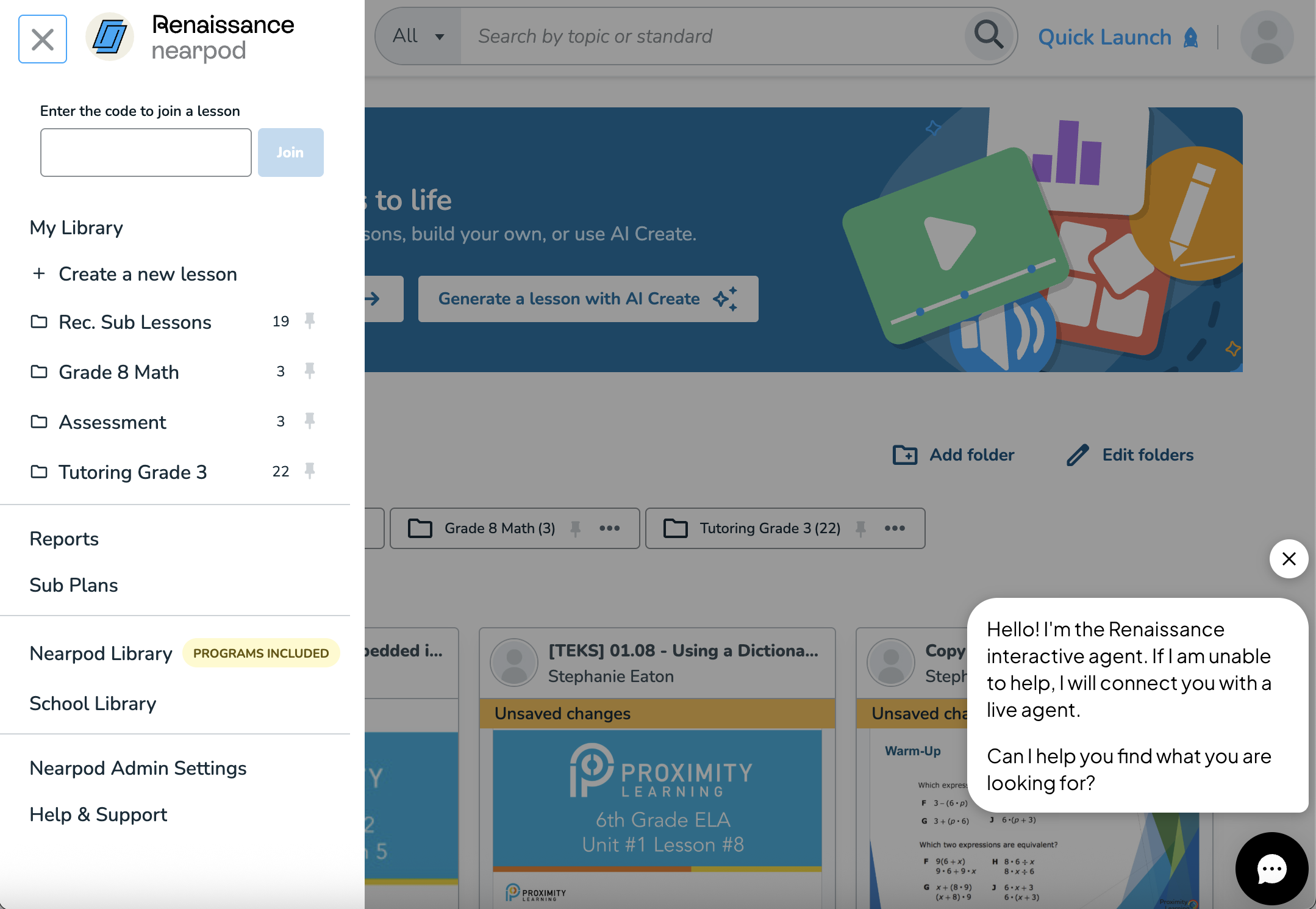
Task: Click Generate a lesson with AI Create
Action: pos(588,298)
